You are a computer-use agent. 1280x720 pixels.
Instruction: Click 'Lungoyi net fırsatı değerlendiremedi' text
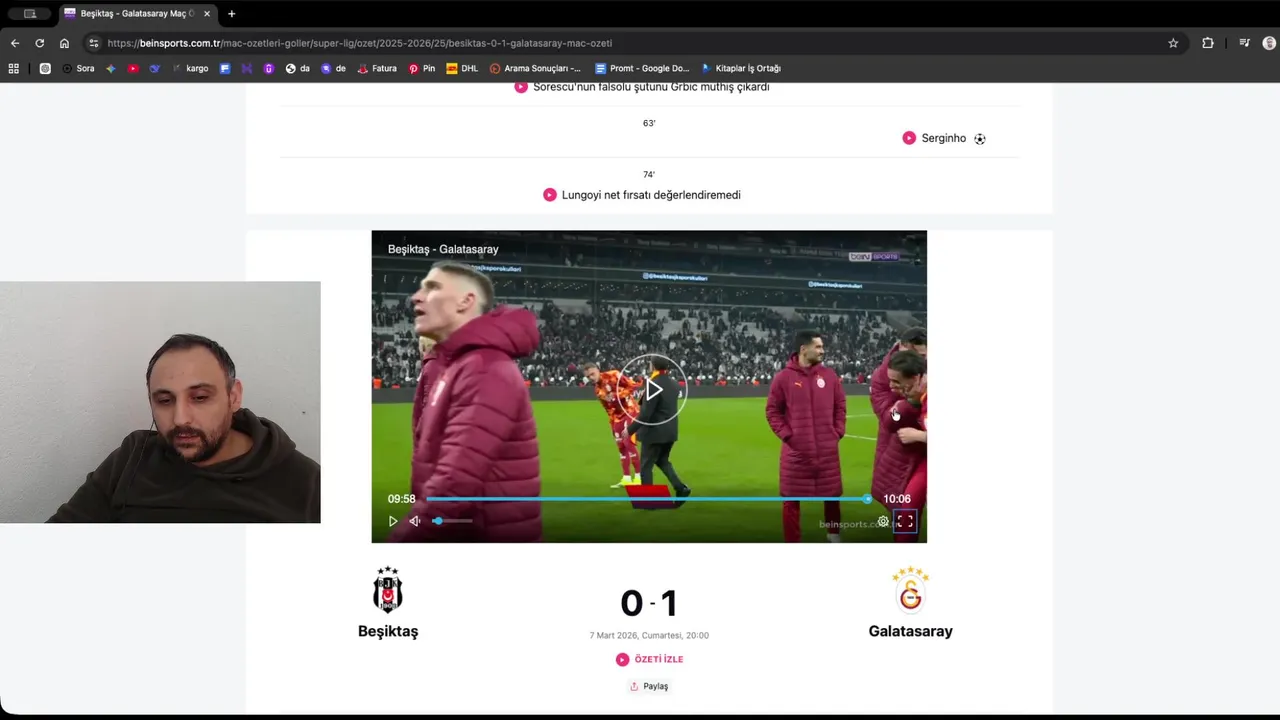[651, 195]
